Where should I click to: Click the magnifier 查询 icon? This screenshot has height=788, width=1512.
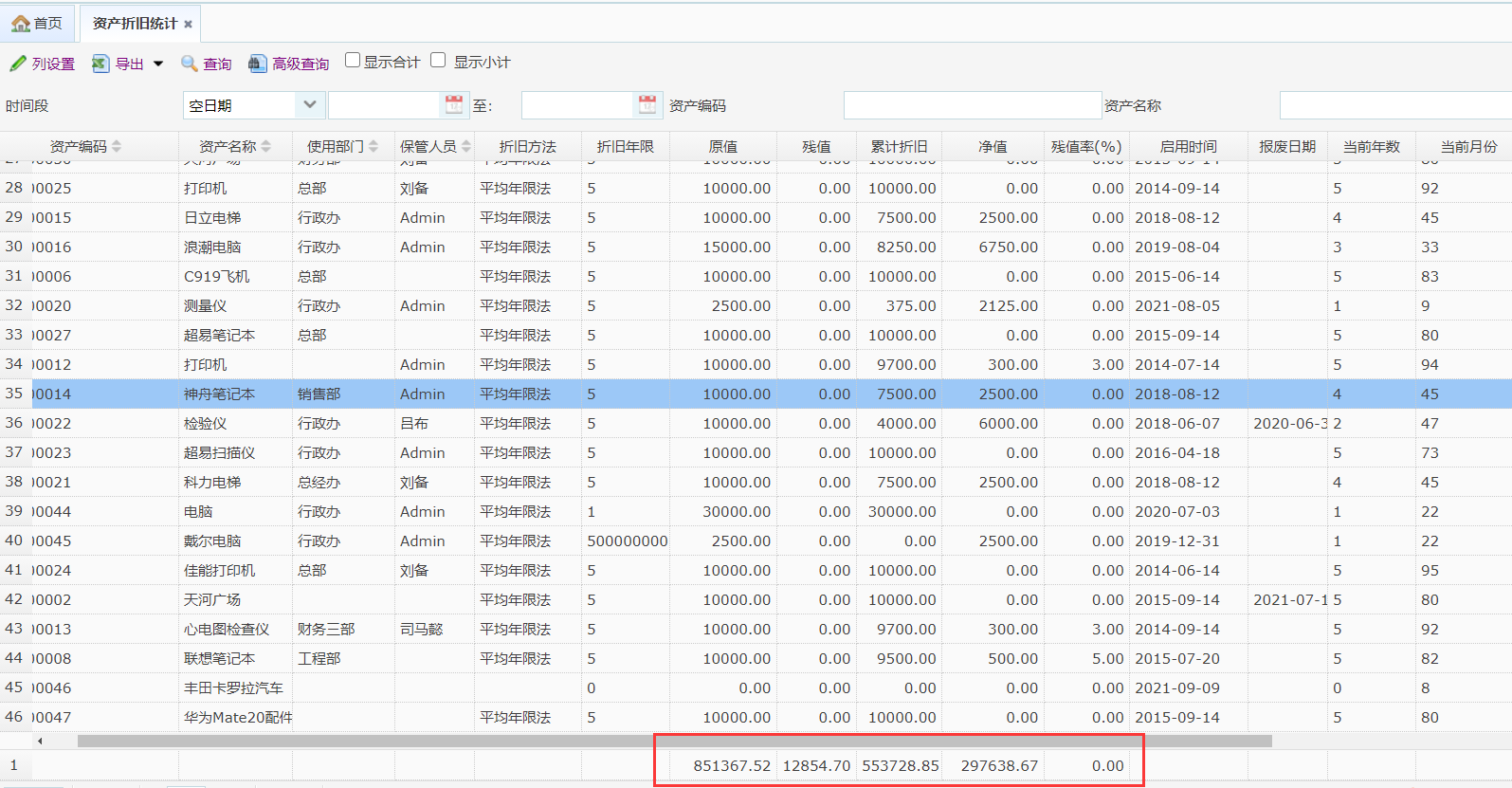point(190,64)
